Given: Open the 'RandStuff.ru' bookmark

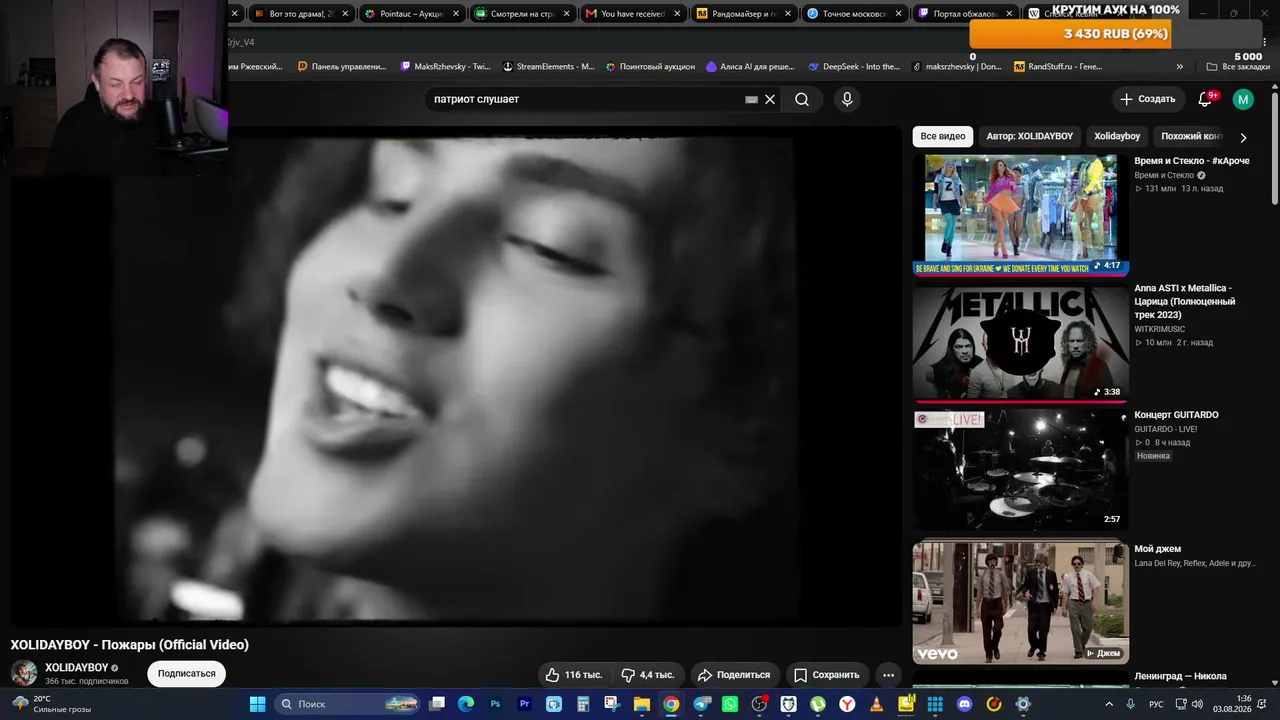Looking at the screenshot, I should point(1058,67).
